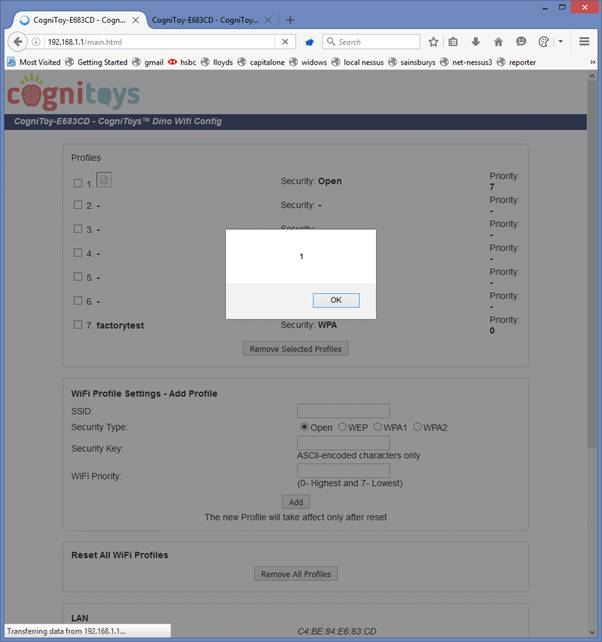Screen dimensions: 602x642
Task: Tick the checkbox for profile 3
Action: click(78, 228)
